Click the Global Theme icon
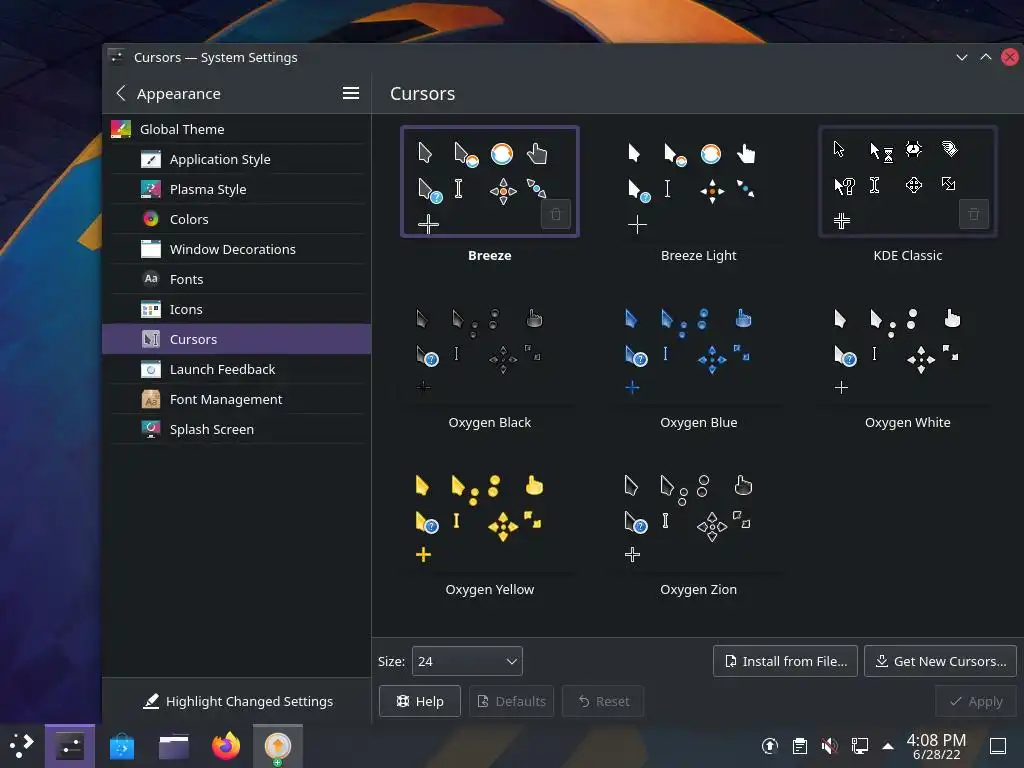The image size is (1024, 768). [x=121, y=129]
